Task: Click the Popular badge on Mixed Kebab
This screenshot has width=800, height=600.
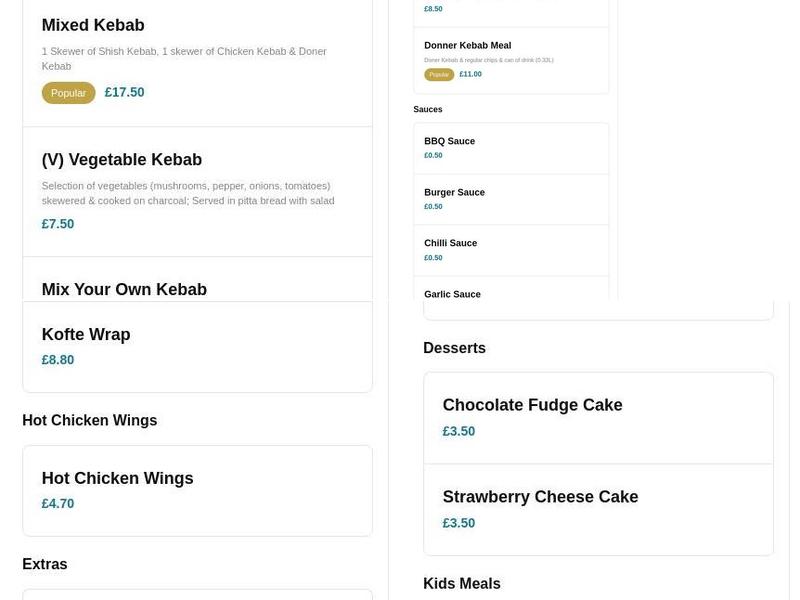Action: [x=68, y=92]
